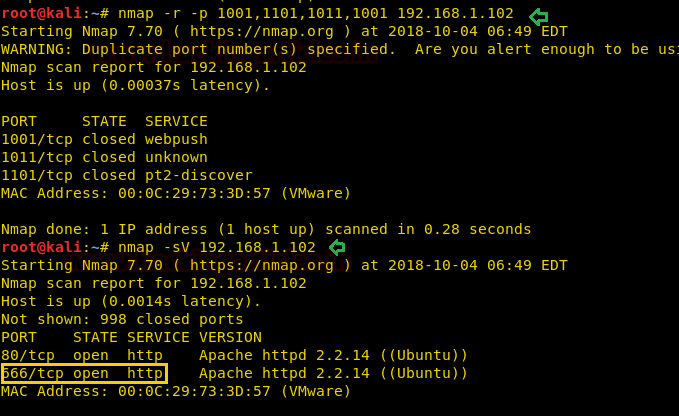
Task: Click the https://nmap.org link in first scan
Action: [262, 31]
